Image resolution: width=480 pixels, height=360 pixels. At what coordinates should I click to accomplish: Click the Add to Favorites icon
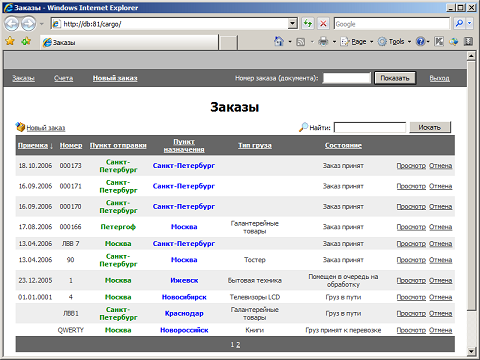tap(26, 41)
